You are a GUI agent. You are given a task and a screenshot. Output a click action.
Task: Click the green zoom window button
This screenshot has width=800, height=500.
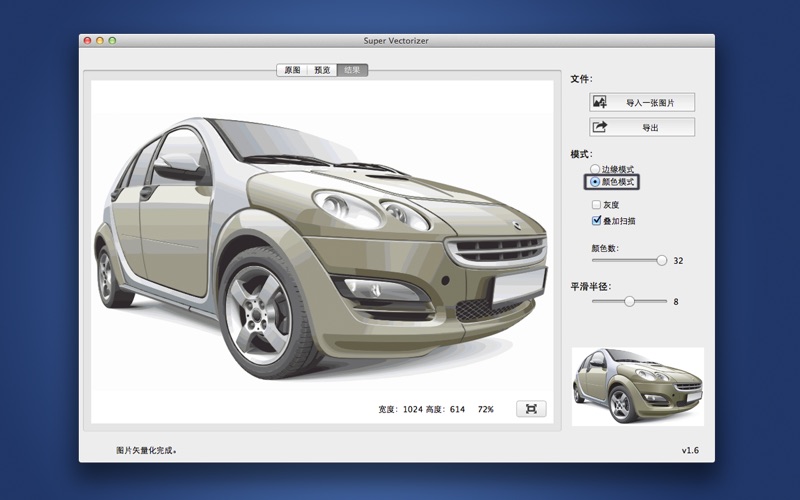coord(113,41)
